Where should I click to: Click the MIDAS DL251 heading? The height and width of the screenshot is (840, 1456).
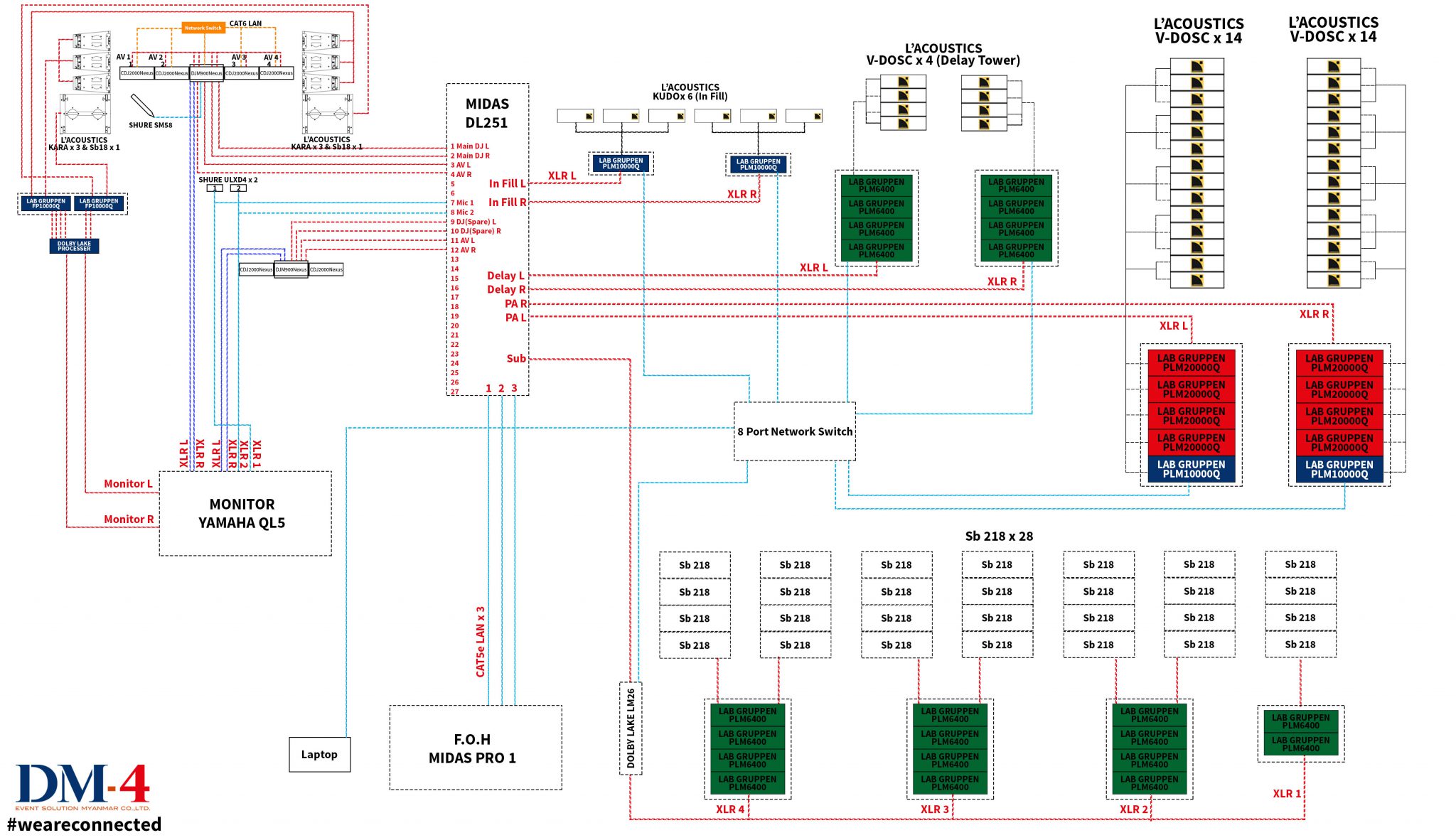coord(487,113)
